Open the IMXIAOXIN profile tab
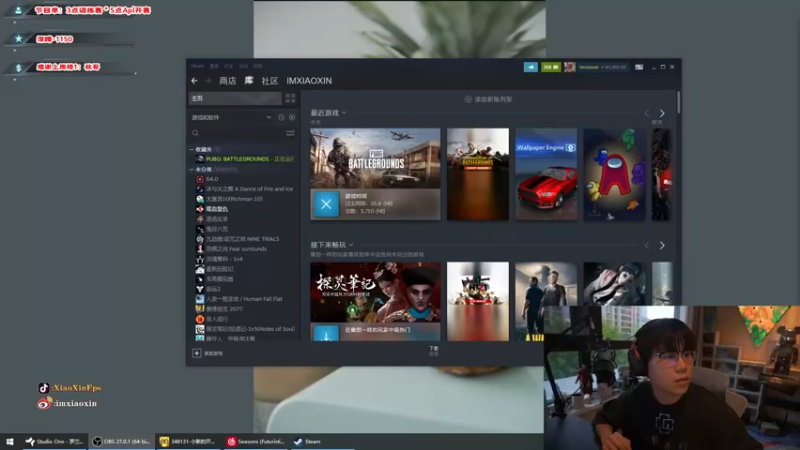 point(309,81)
